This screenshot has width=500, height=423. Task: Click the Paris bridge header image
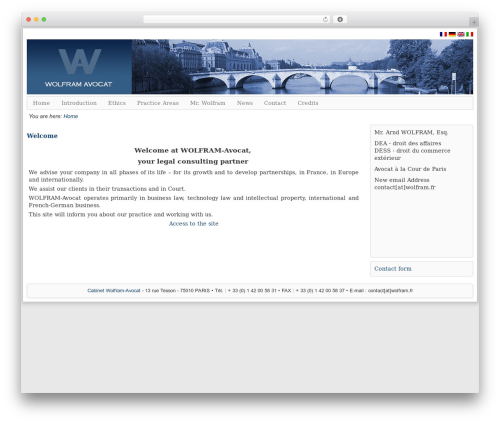point(302,67)
